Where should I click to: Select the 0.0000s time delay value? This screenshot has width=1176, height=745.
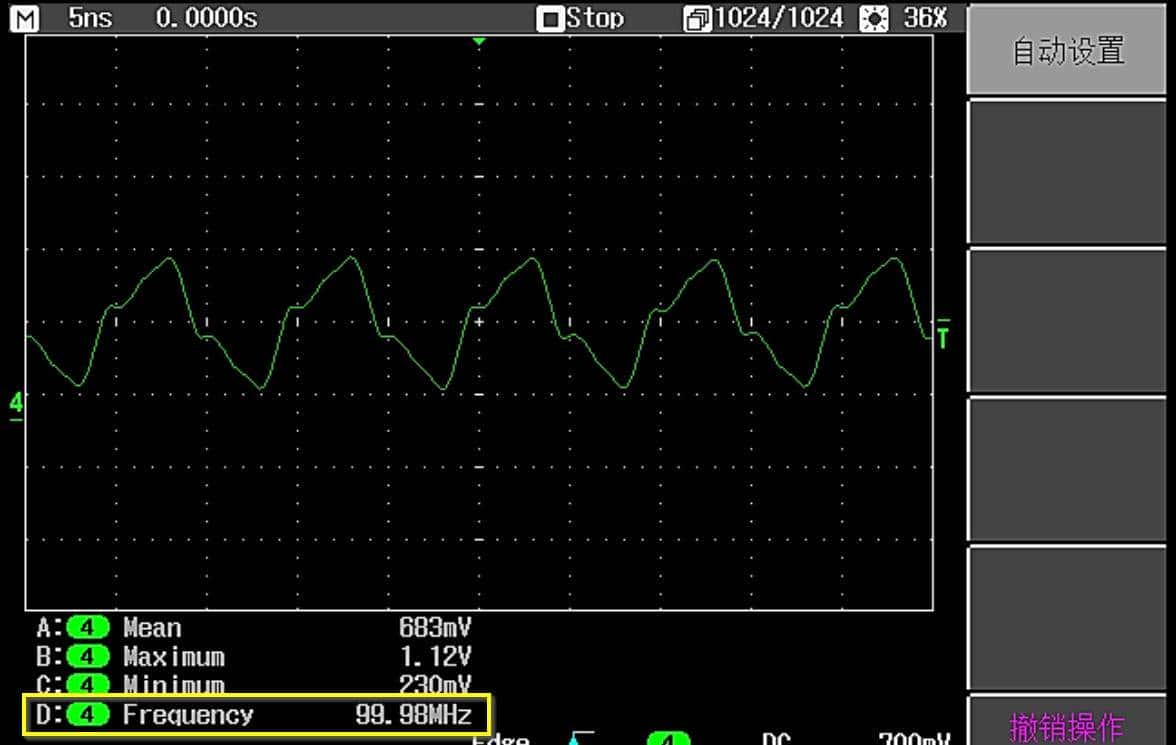(206, 17)
